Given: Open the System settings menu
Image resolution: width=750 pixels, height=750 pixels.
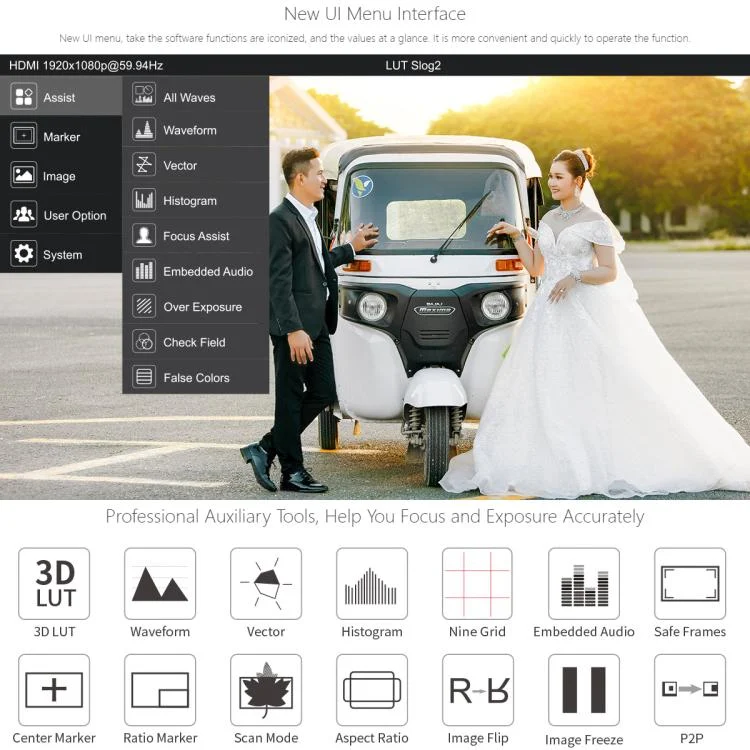Looking at the screenshot, I should pos(60,255).
